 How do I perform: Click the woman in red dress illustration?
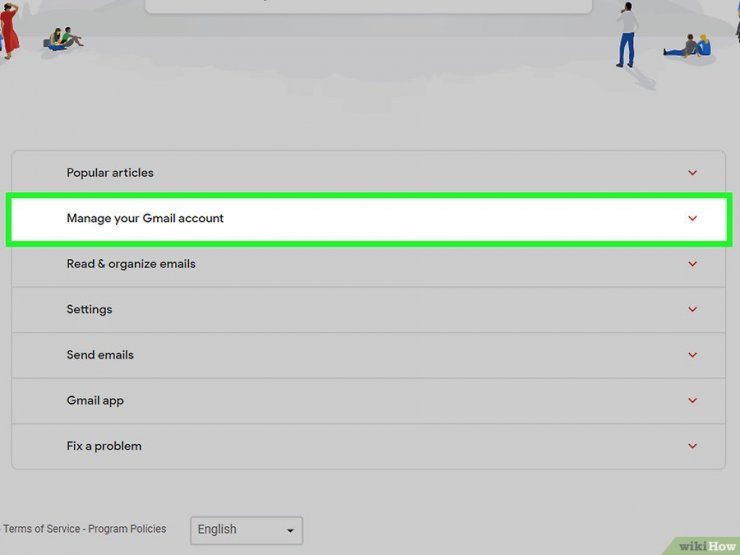9,28
